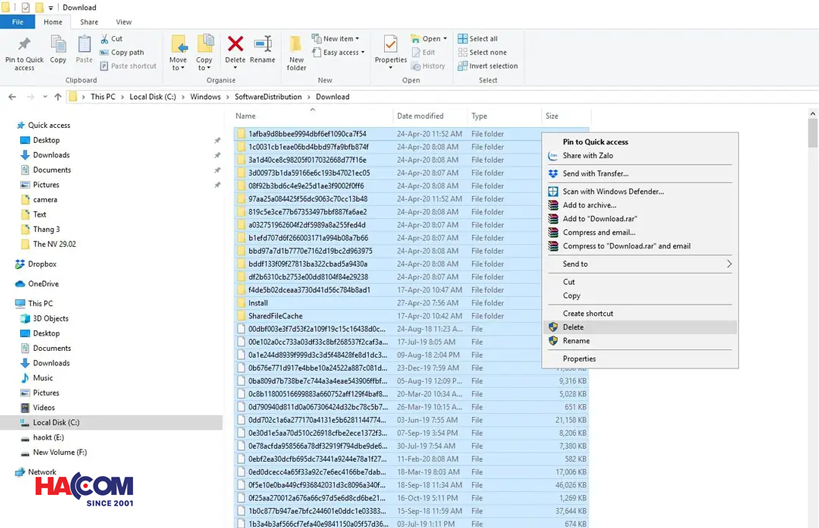Click the SharedFileCache folder in the list
819x528 pixels.
274,316
